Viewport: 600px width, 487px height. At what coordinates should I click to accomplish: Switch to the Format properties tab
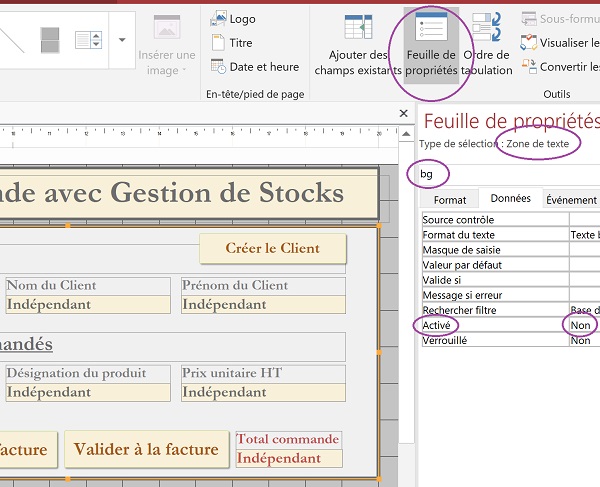pyautogui.click(x=449, y=200)
